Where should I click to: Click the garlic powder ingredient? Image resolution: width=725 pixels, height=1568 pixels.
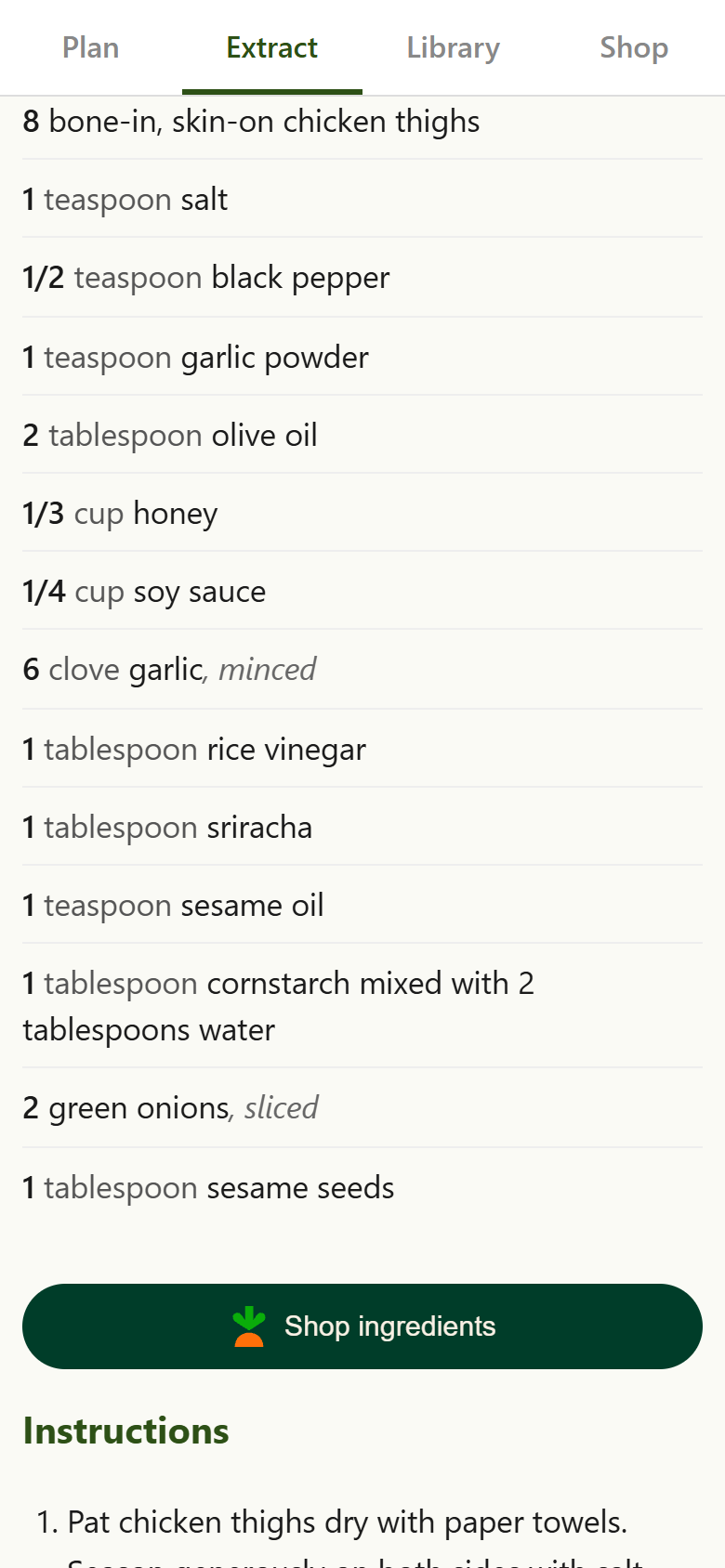click(196, 358)
